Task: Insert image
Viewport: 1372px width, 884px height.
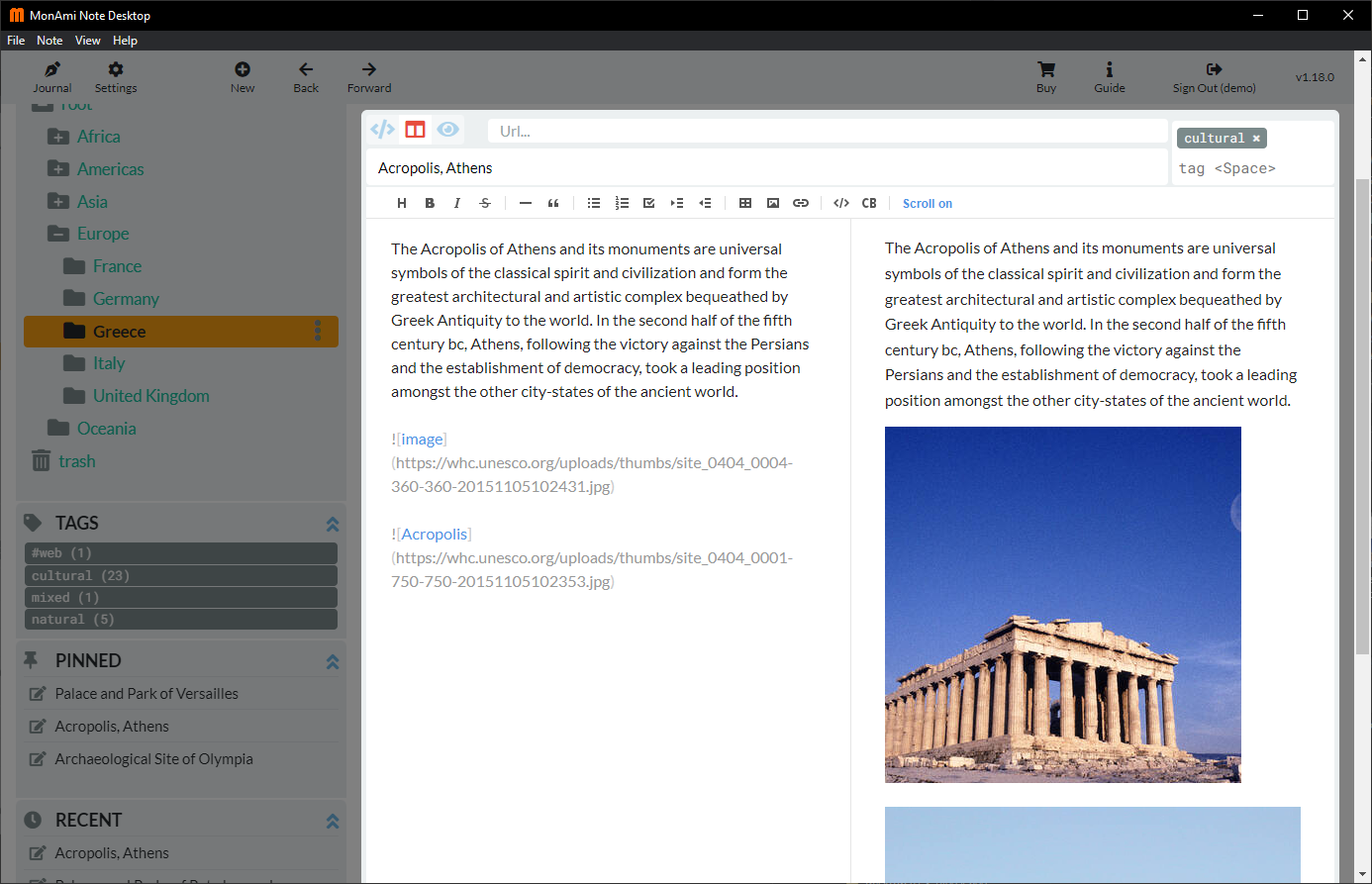Action: (x=773, y=203)
